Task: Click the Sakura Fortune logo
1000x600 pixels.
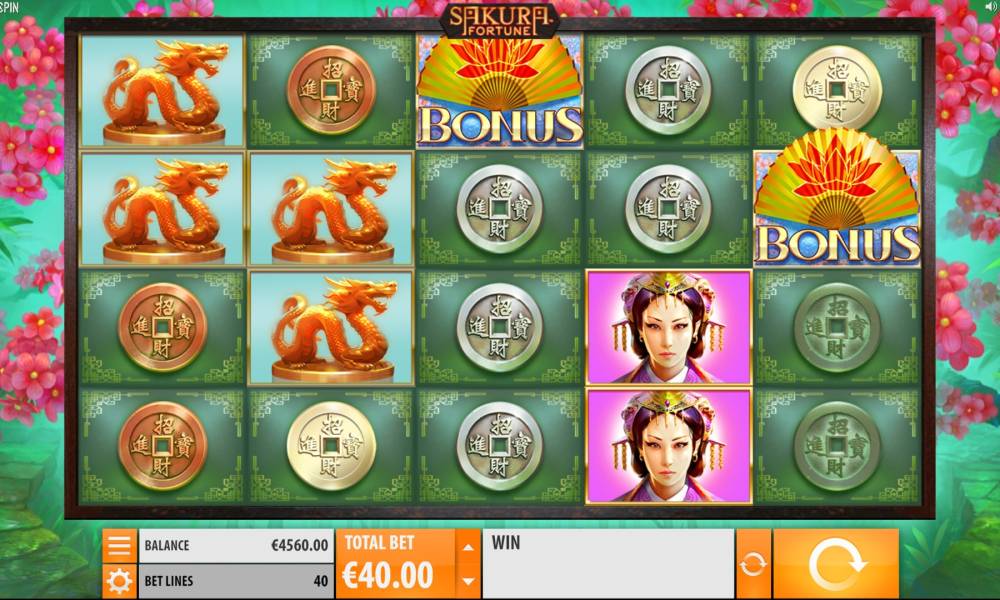Action: coord(499,22)
